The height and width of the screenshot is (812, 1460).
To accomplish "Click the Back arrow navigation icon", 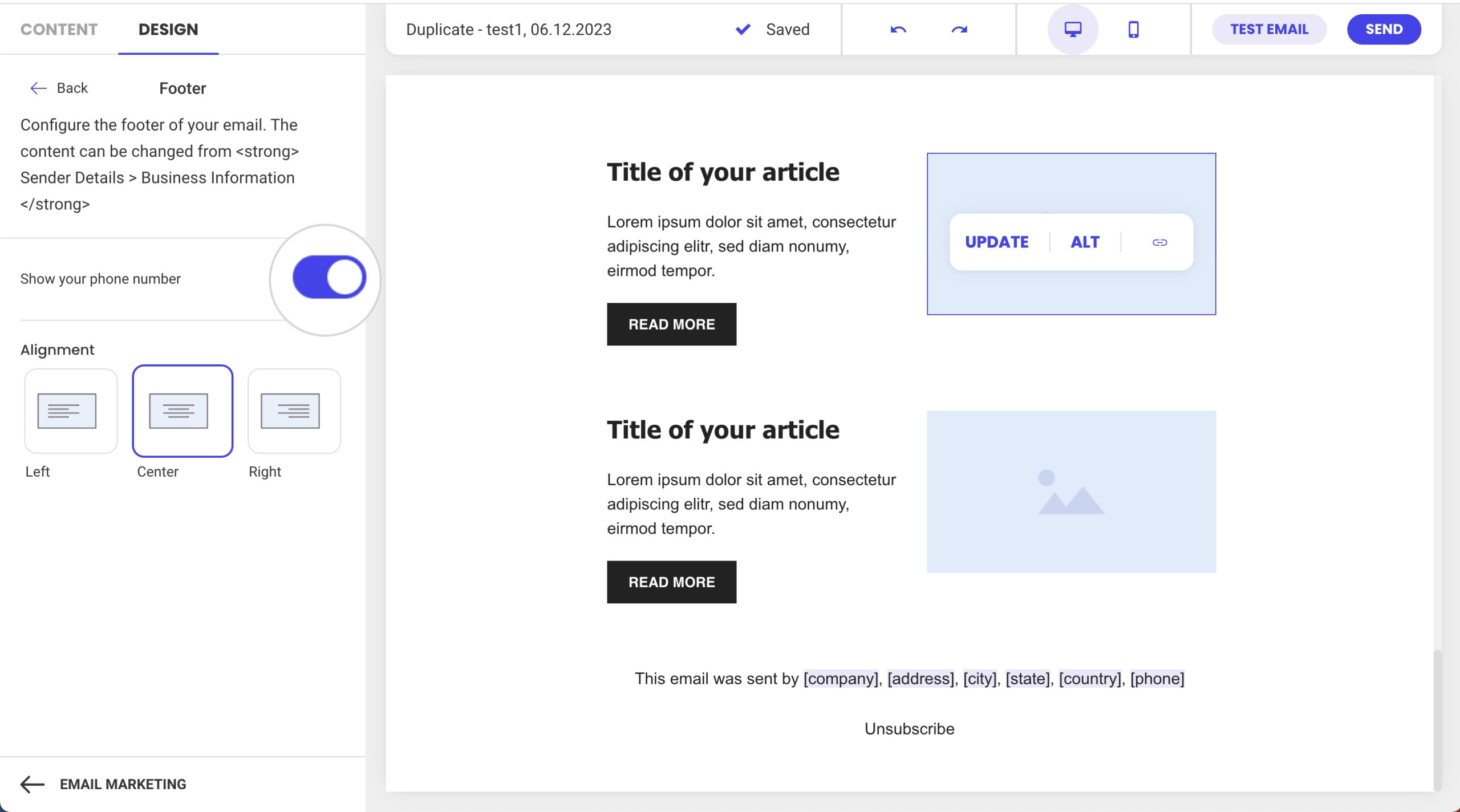I will (x=38, y=88).
